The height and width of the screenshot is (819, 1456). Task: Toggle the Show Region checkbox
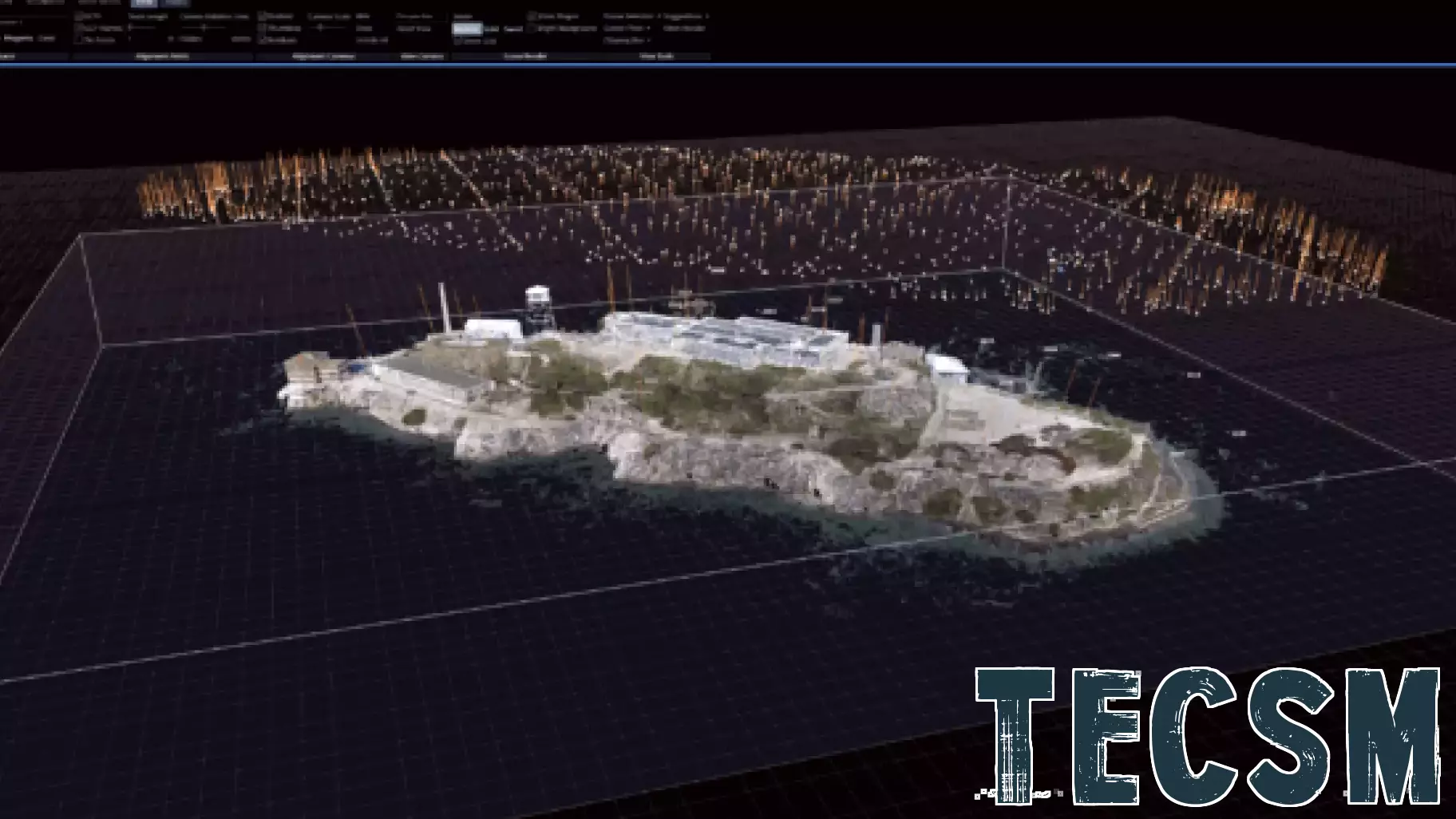tap(532, 15)
